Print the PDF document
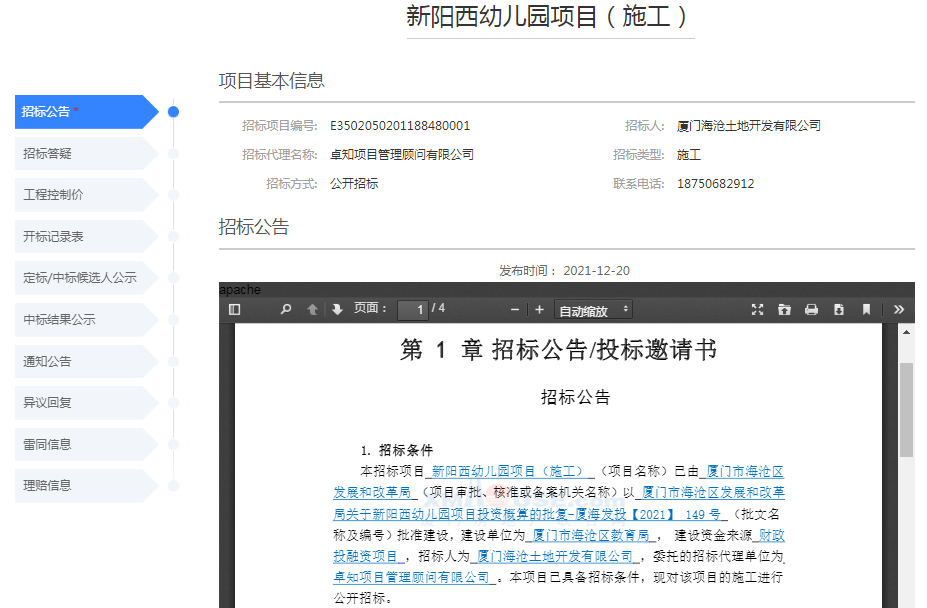The width and height of the screenshot is (927, 608). click(x=811, y=310)
